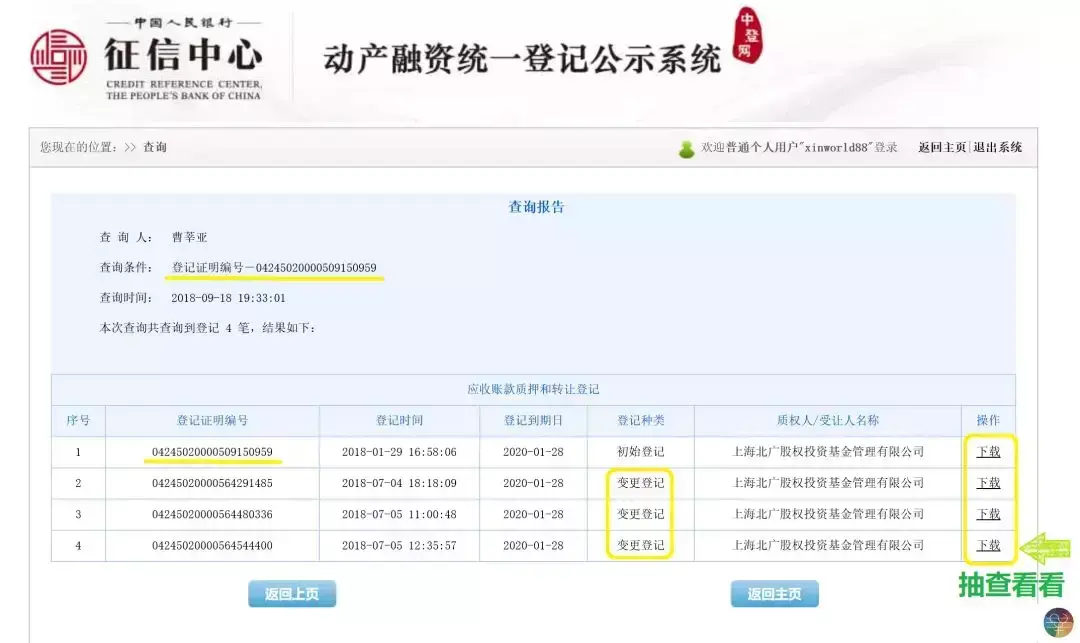This screenshot has height=643, width=1080.
Task: Open the top-right 返回主页 link
Action: click(x=942, y=147)
